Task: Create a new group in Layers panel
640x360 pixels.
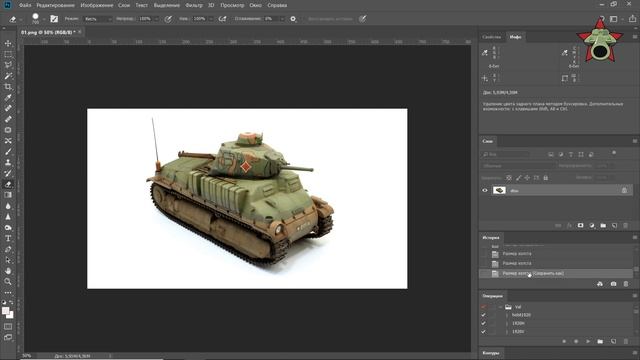Action: (603, 225)
